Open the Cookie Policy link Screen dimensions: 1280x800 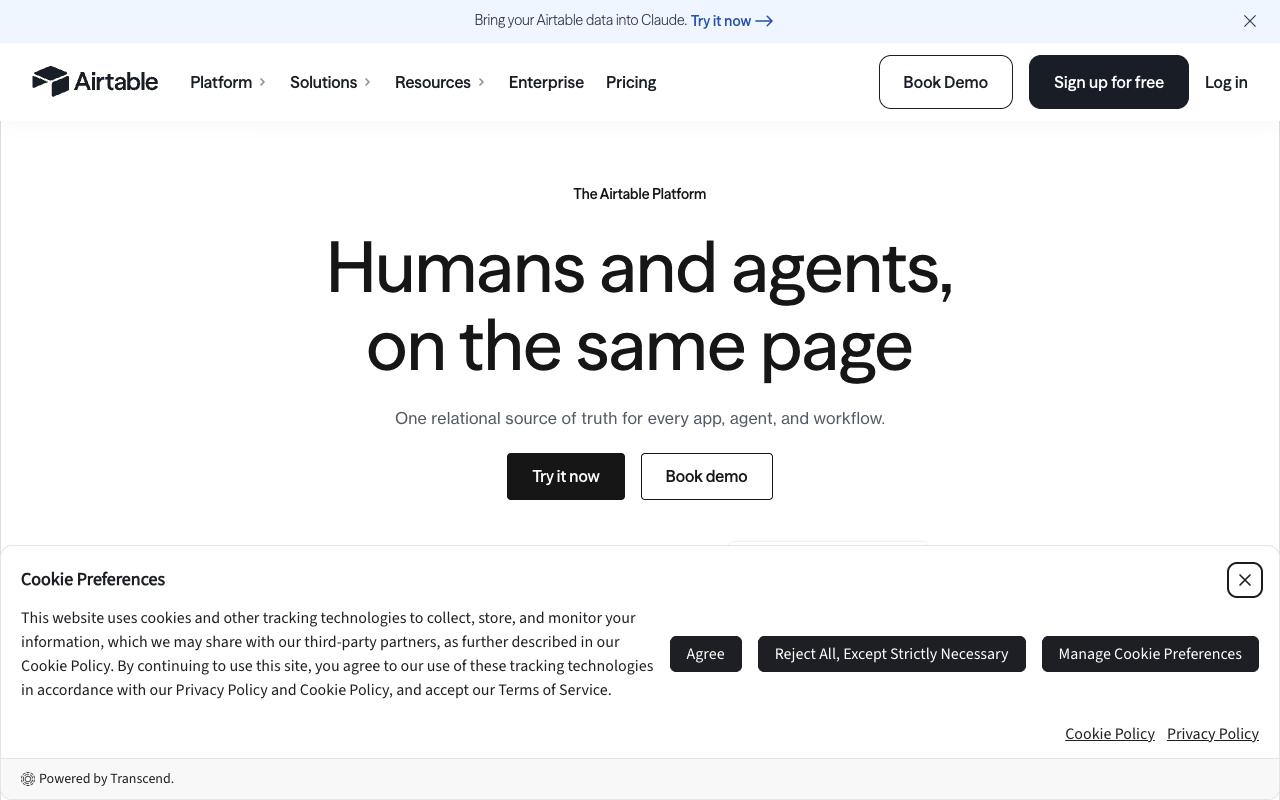coord(1110,734)
